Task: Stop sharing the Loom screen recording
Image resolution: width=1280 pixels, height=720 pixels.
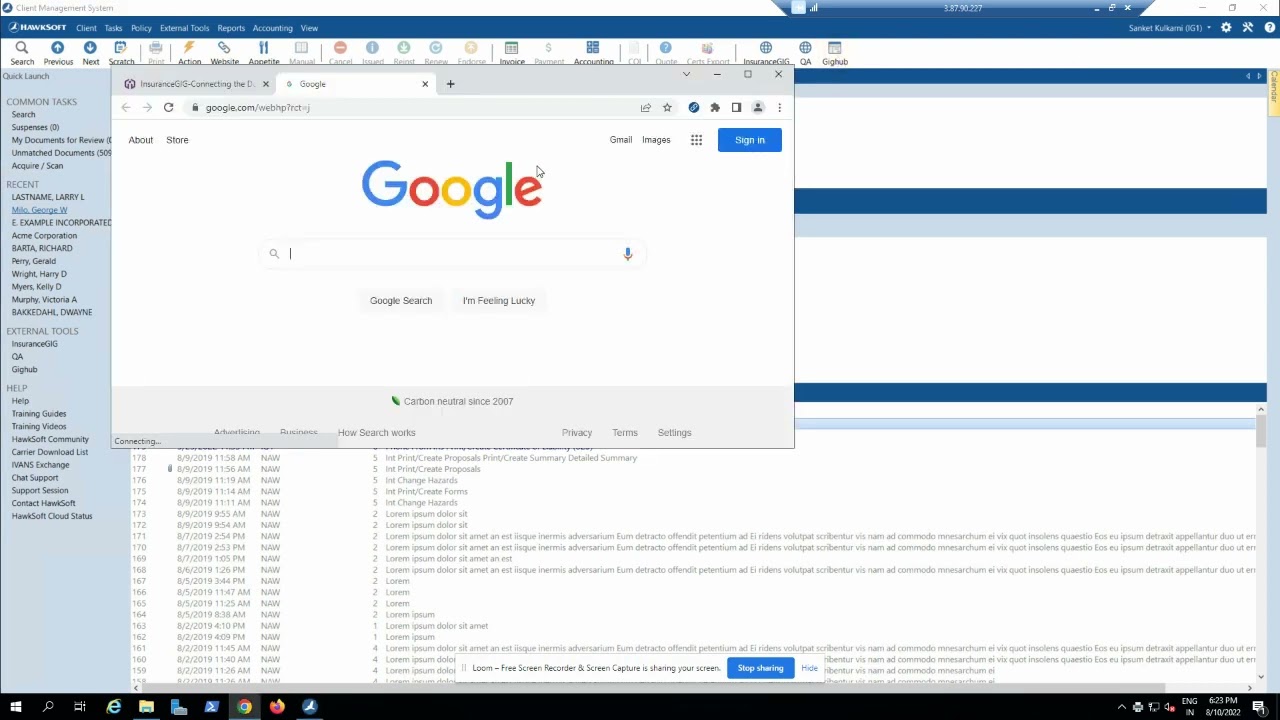Action: point(761,668)
